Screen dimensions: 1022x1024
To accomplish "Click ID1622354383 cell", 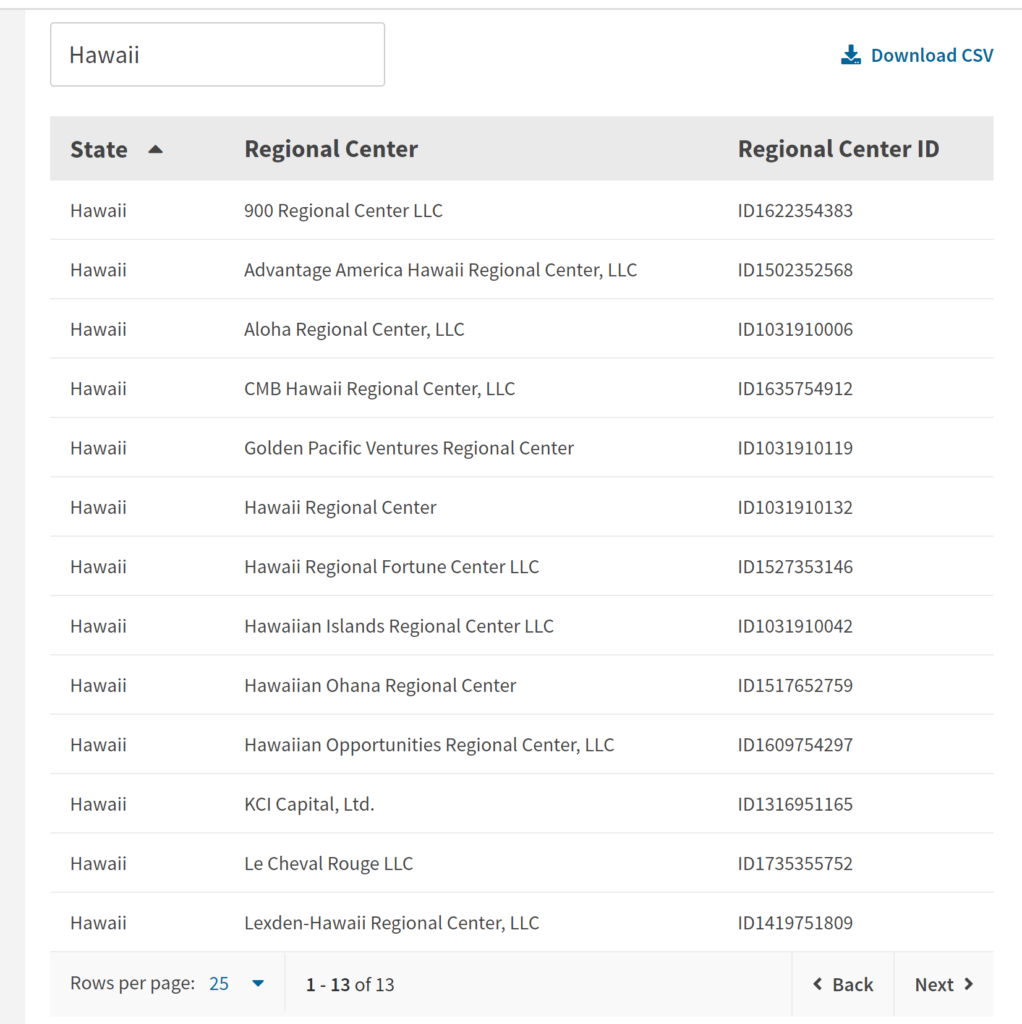I will coord(795,210).
